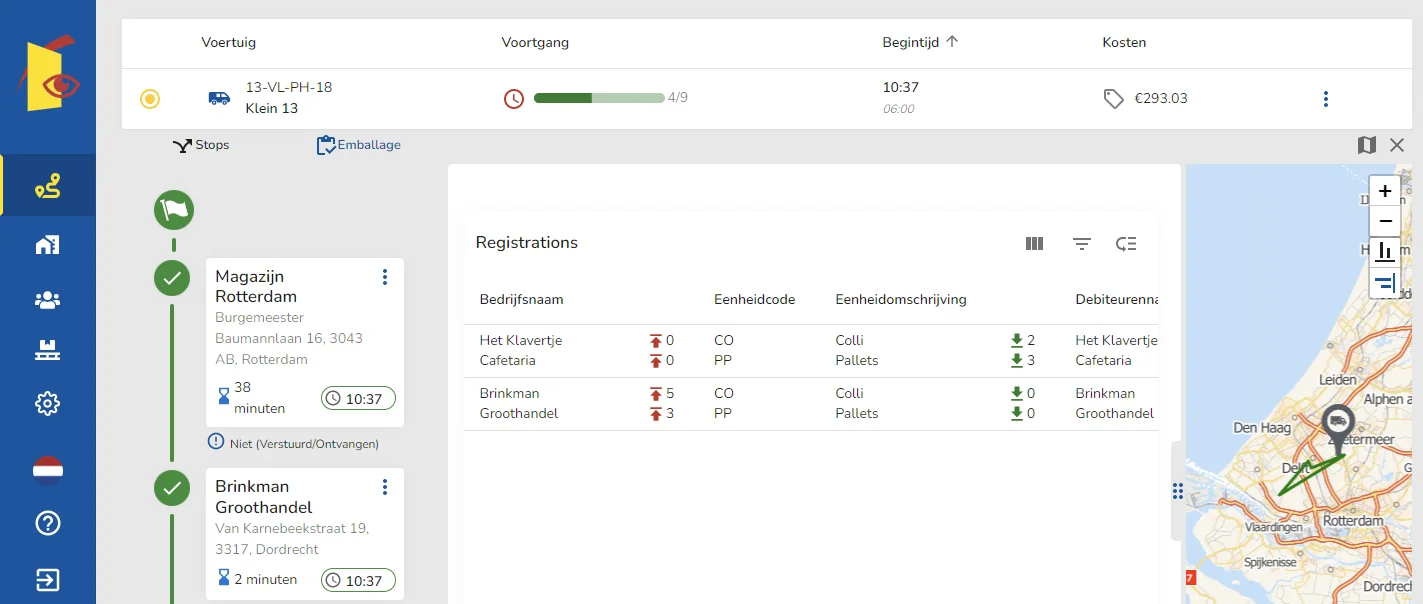1423x604 pixels.
Task: Open the warehouse buildings sidebar icon
Action: [x=48, y=245]
